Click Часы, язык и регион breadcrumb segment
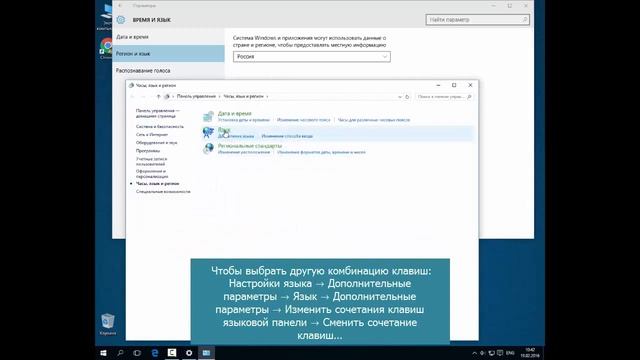 click(x=243, y=97)
